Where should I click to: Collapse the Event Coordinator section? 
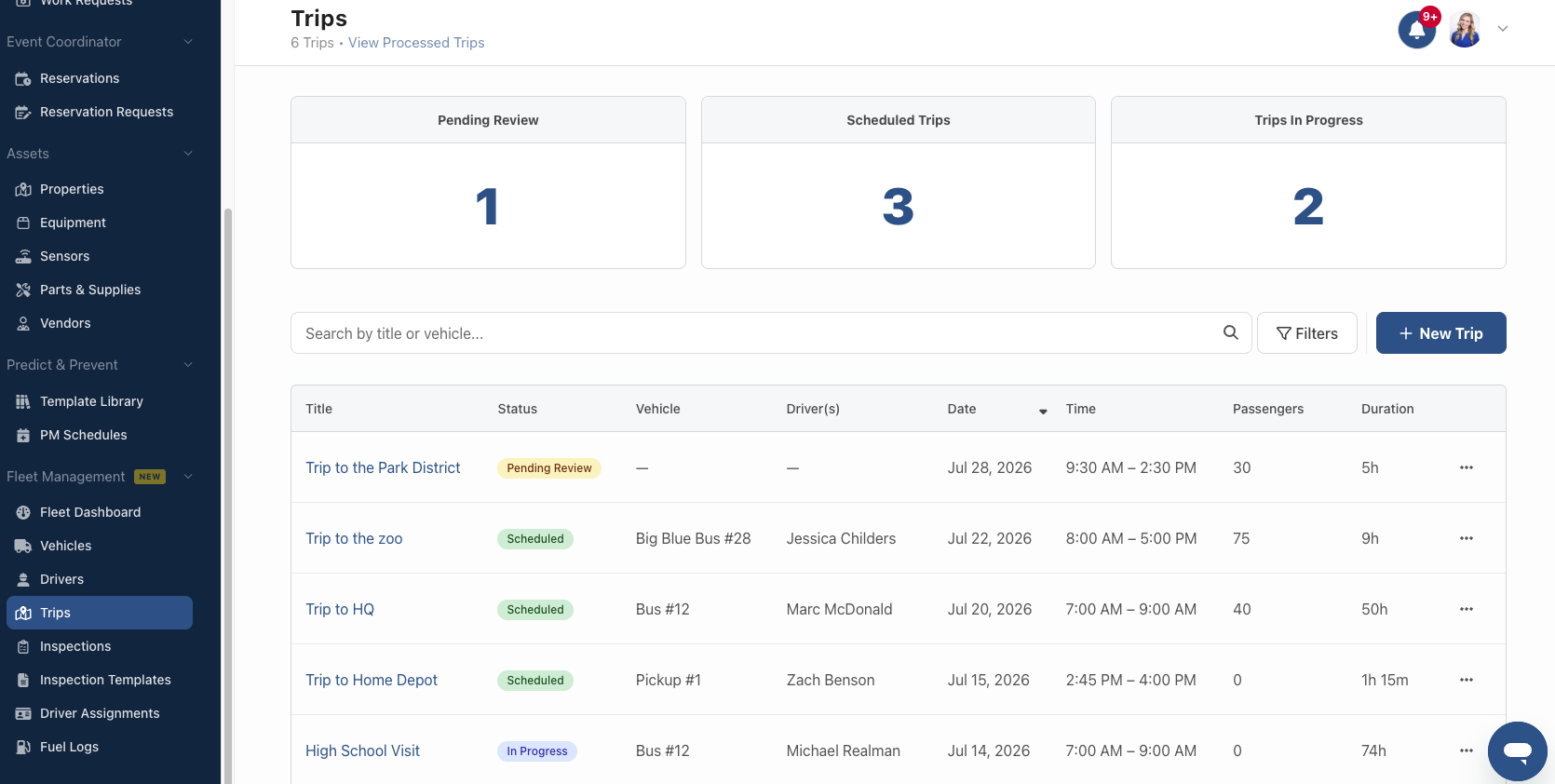188,42
